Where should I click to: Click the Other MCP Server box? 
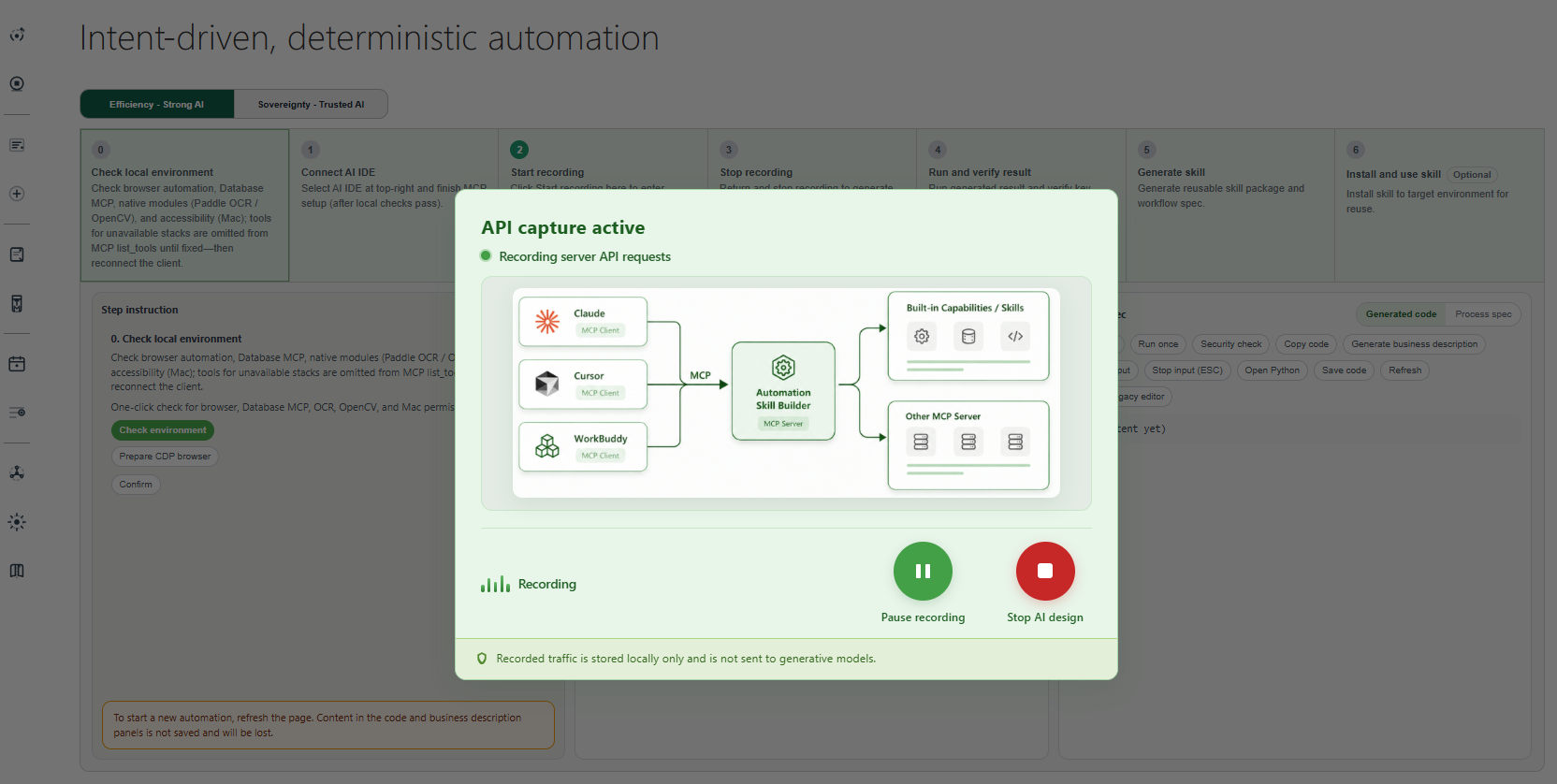coord(968,445)
